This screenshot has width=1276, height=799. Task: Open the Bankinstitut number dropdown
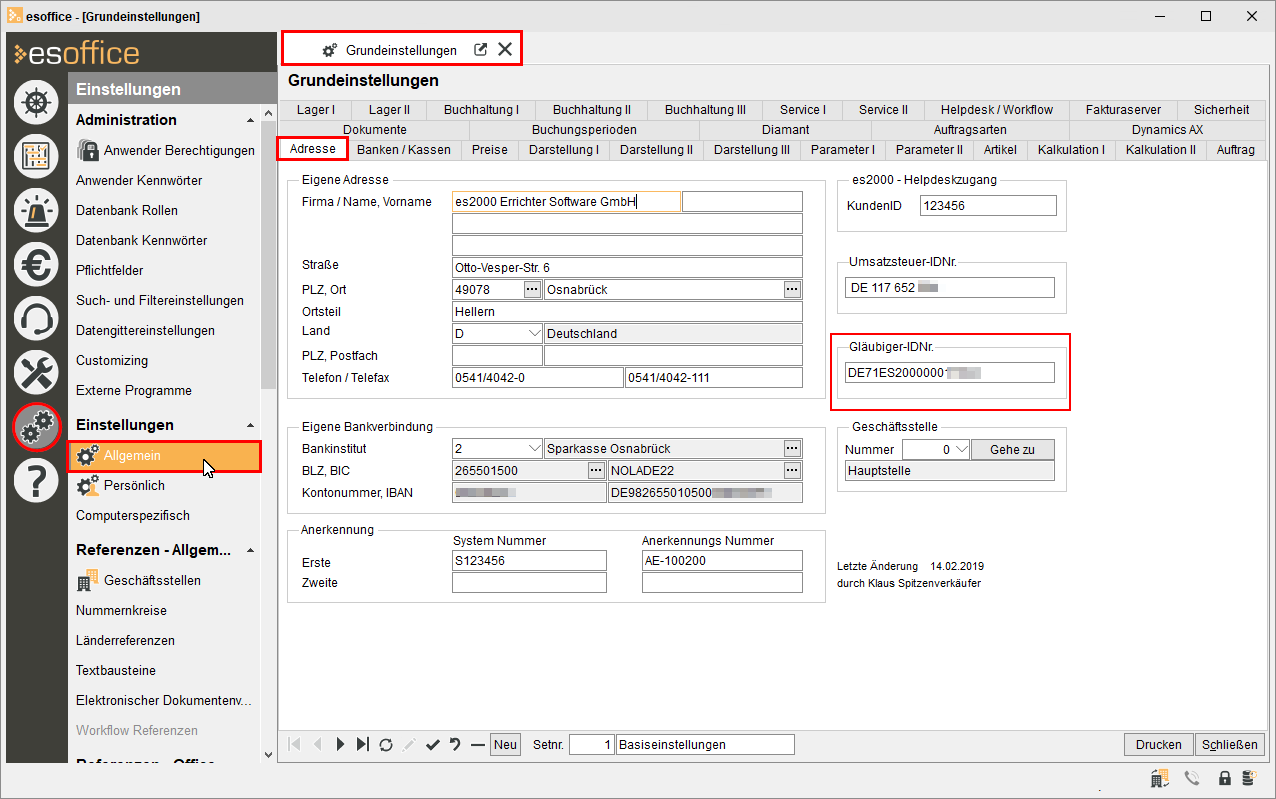534,448
